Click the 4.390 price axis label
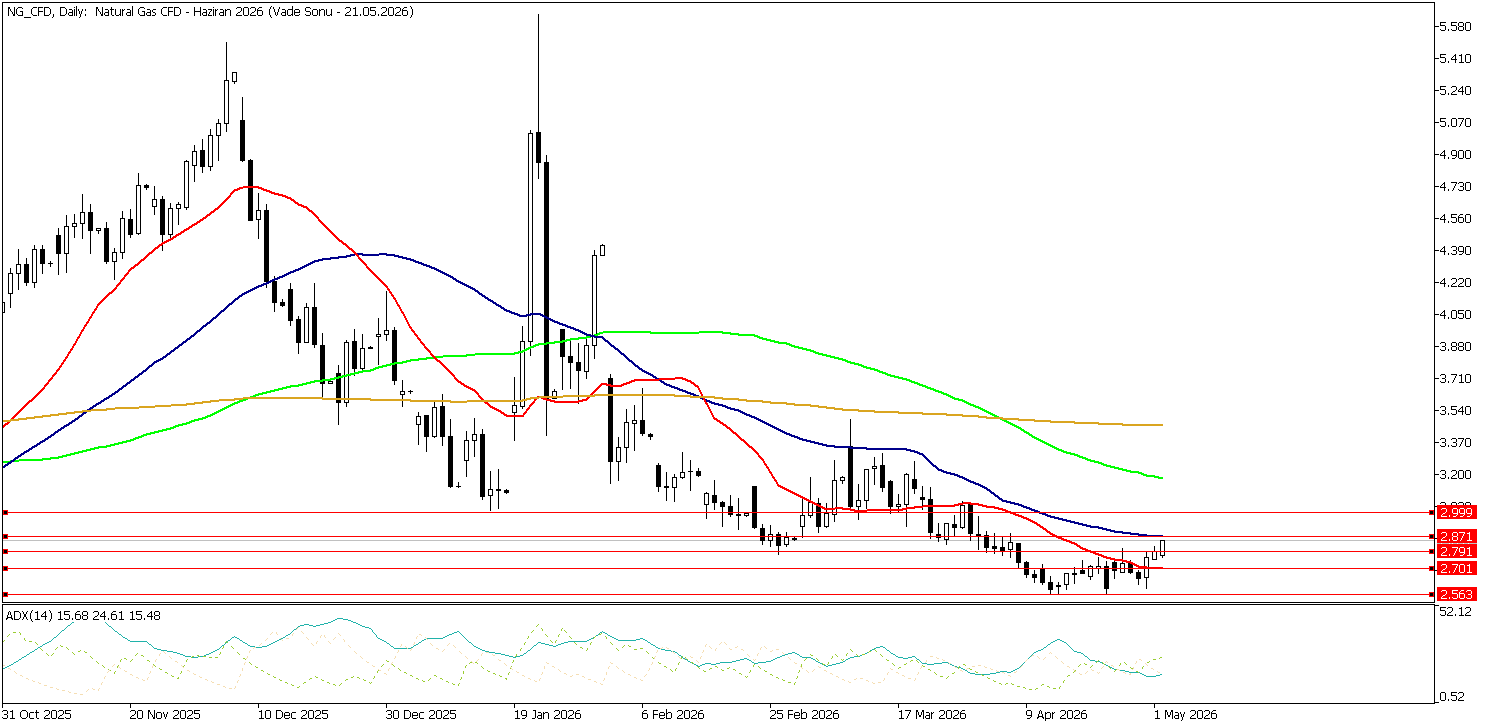Image resolution: width=1490 pixels, height=727 pixels. pos(1456,250)
